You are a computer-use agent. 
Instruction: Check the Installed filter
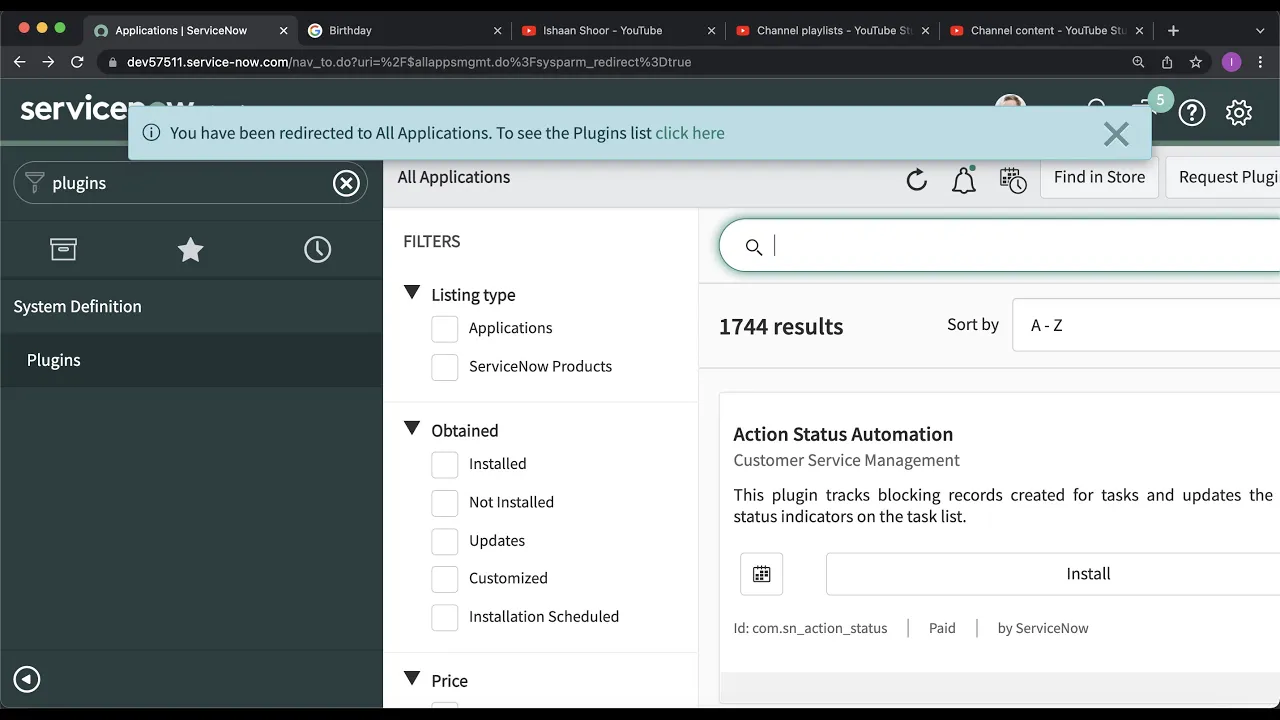pyautogui.click(x=445, y=464)
